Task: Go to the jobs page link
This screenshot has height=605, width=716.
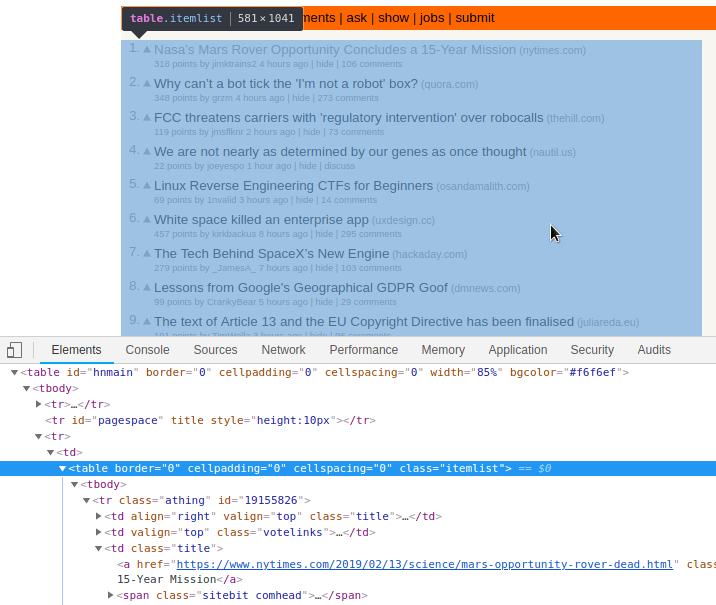Action: (x=432, y=18)
